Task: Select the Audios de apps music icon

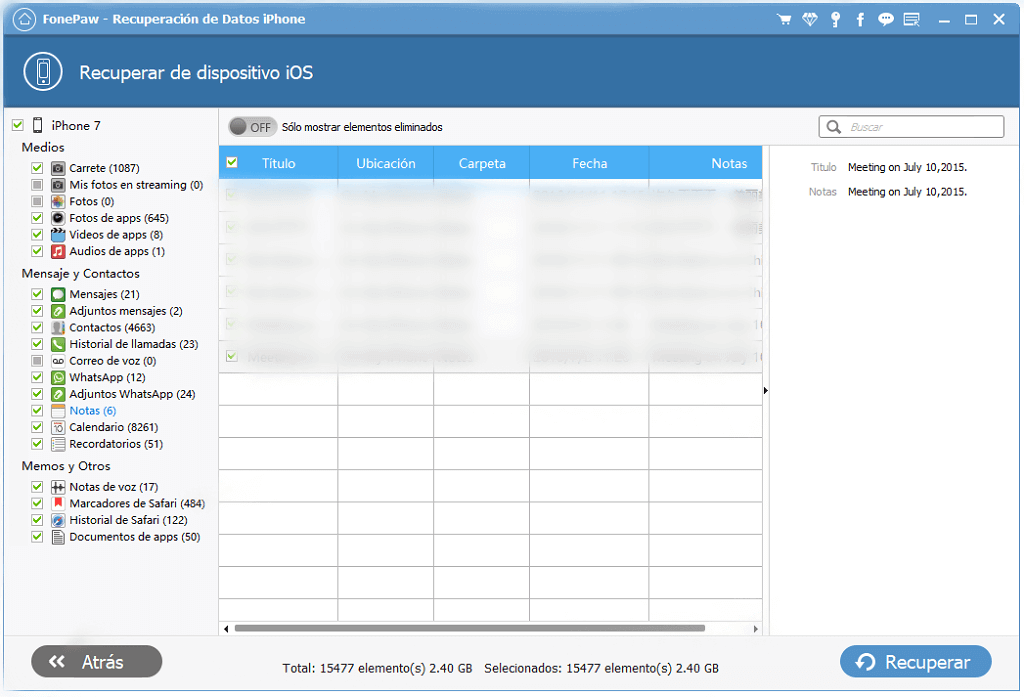Action: click(x=58, y=251)
